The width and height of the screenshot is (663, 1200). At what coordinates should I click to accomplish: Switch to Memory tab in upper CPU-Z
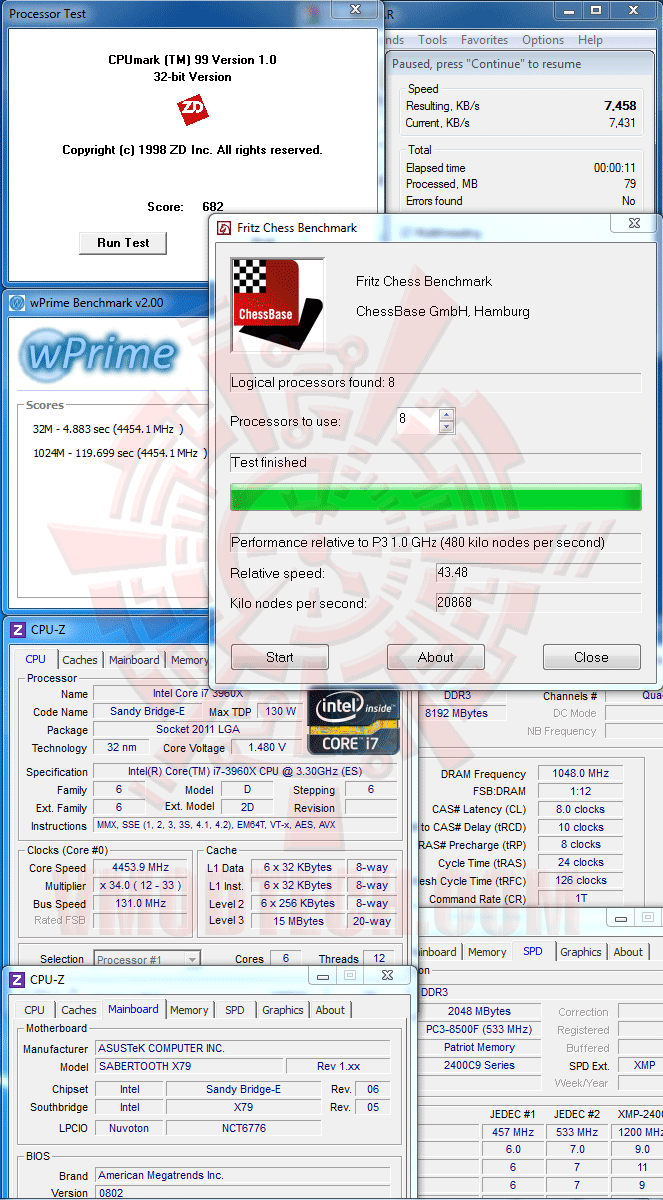pos(189,660)
